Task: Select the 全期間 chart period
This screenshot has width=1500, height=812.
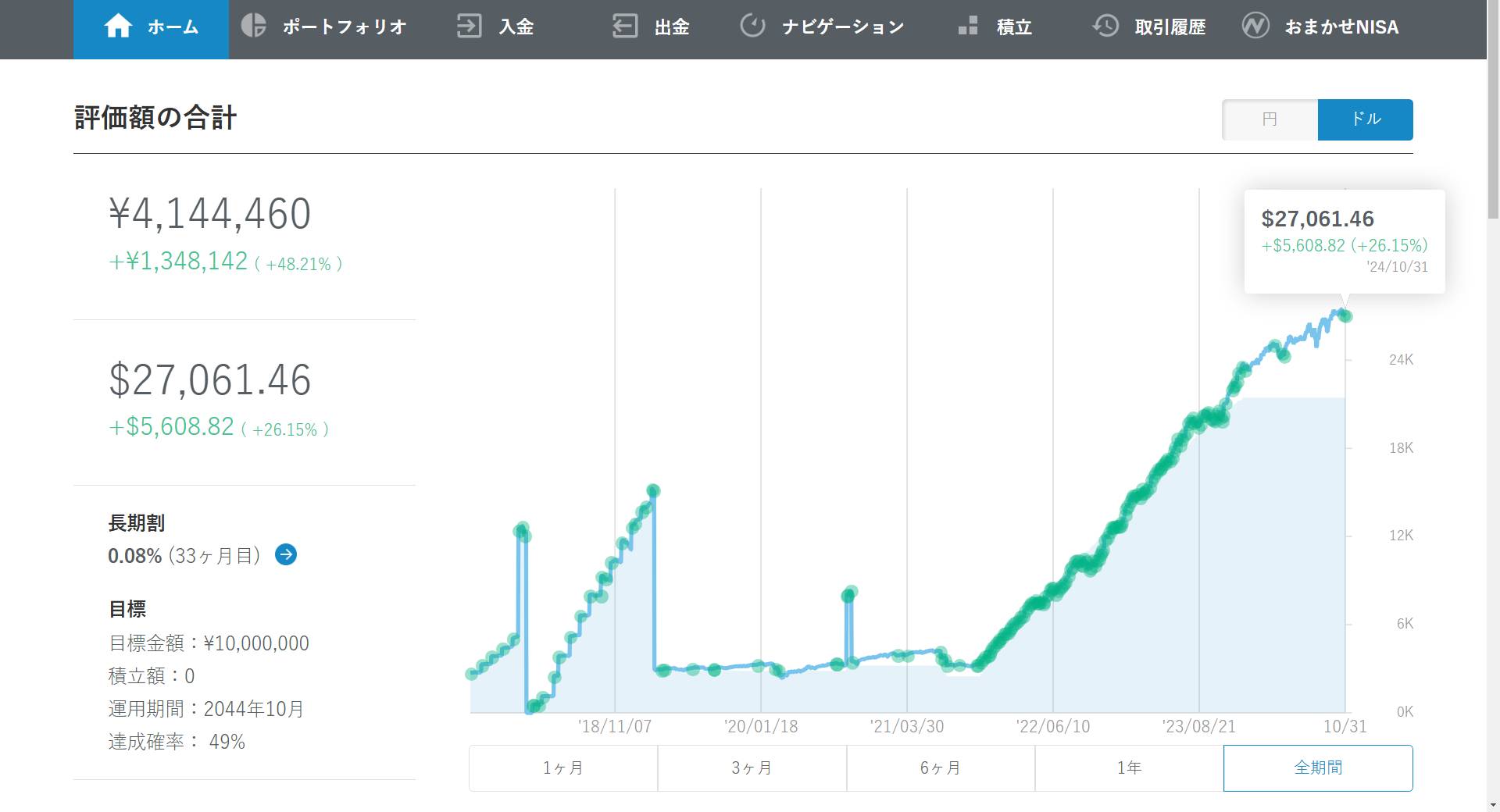Action: click(x=1318, y=768)
